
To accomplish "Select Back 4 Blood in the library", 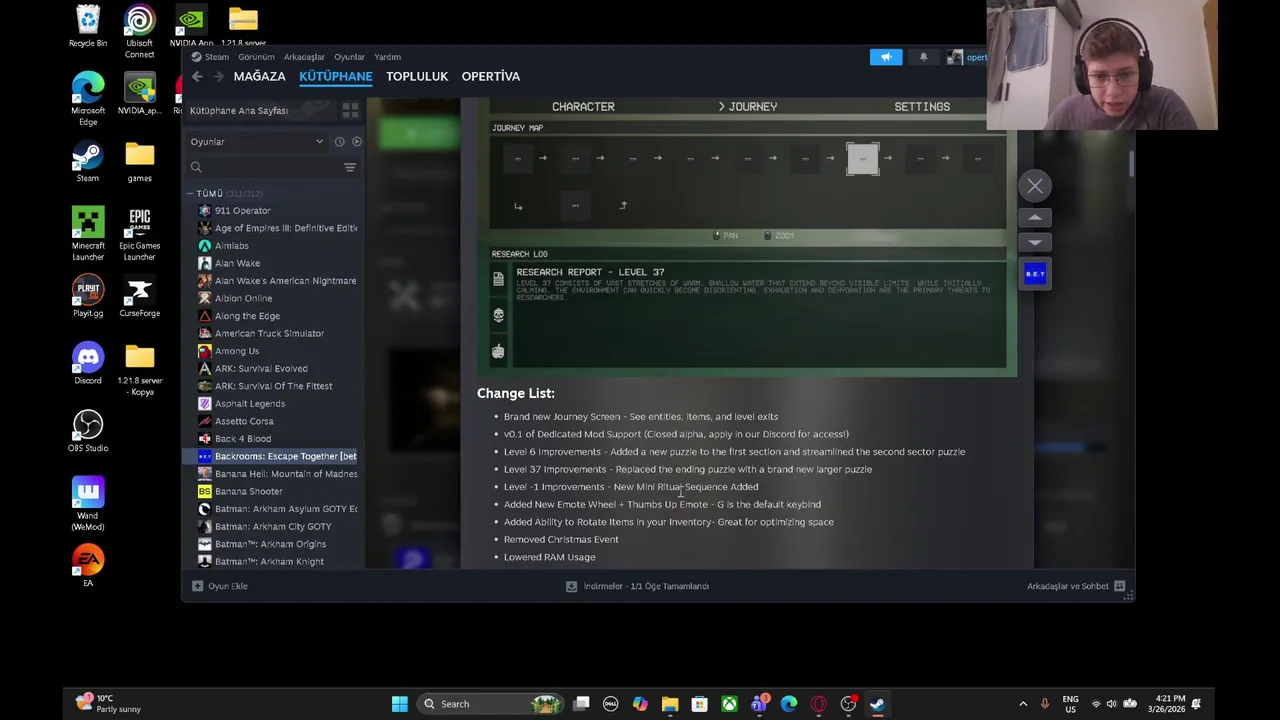I will pyautogui.click(x=242, y=438).
